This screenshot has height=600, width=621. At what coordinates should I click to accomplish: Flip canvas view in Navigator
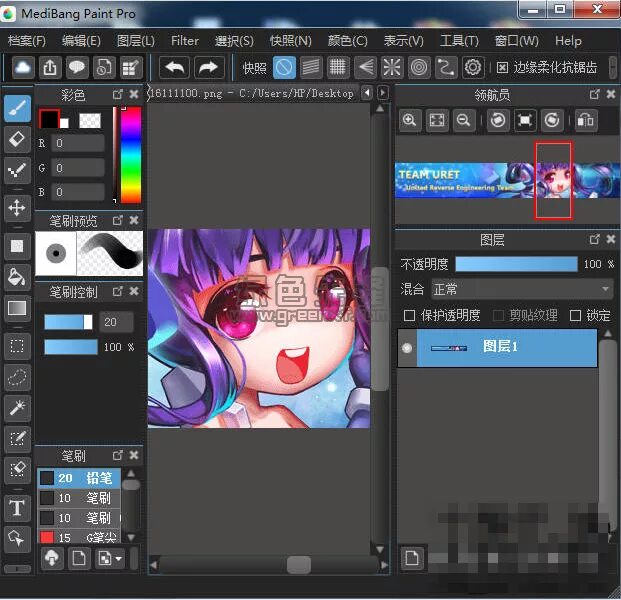click(x=586, y=120)
